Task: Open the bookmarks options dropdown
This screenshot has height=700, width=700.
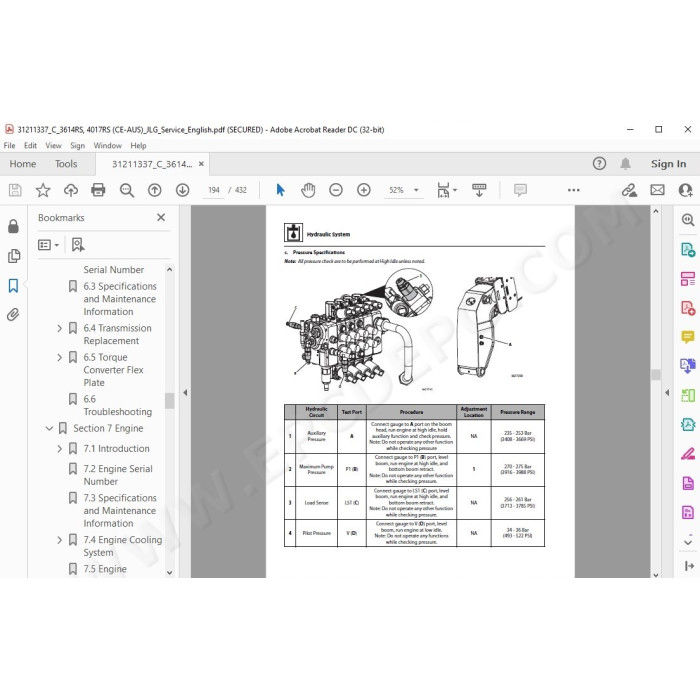Action: pyautogui.click(x=49, y=245)
